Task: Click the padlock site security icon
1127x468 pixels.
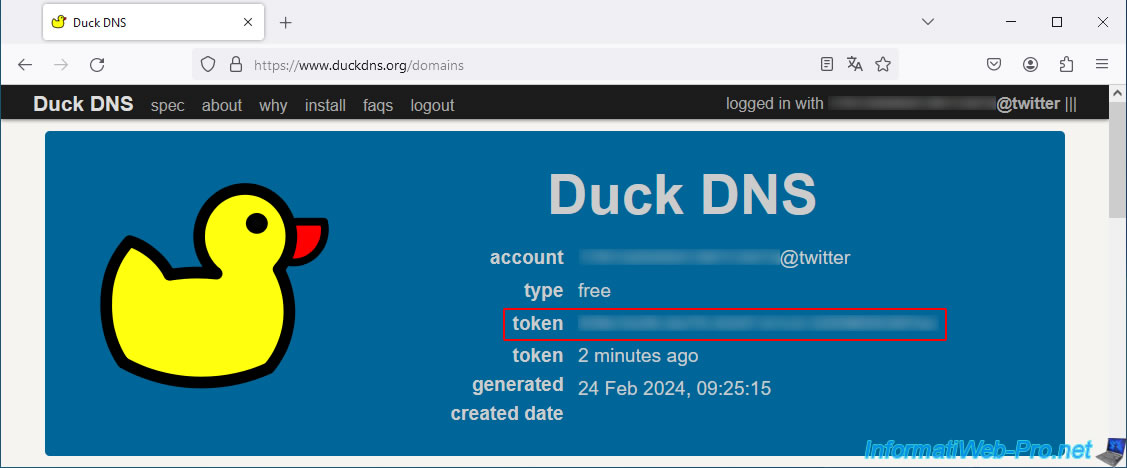Action: [x=236, y=65]
